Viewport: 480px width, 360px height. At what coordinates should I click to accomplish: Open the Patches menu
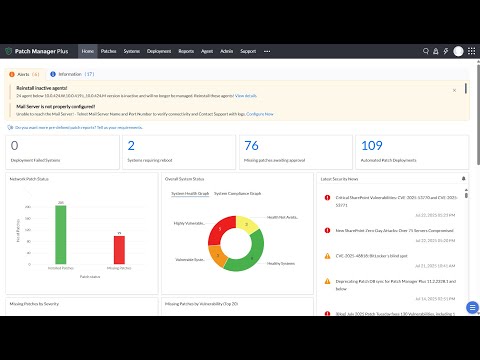[x=109, y=51]
